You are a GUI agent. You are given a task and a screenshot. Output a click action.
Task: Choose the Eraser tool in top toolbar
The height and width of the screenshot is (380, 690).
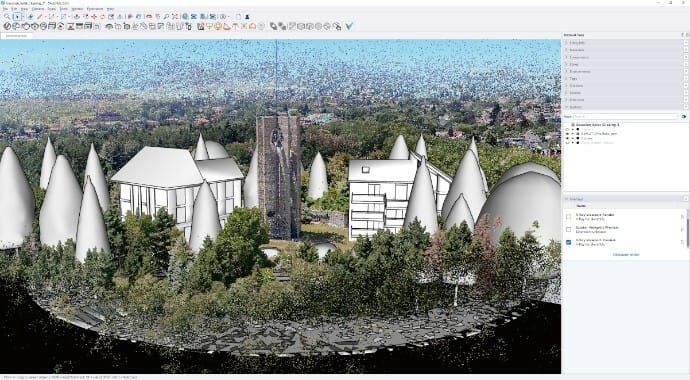point(31,17)
